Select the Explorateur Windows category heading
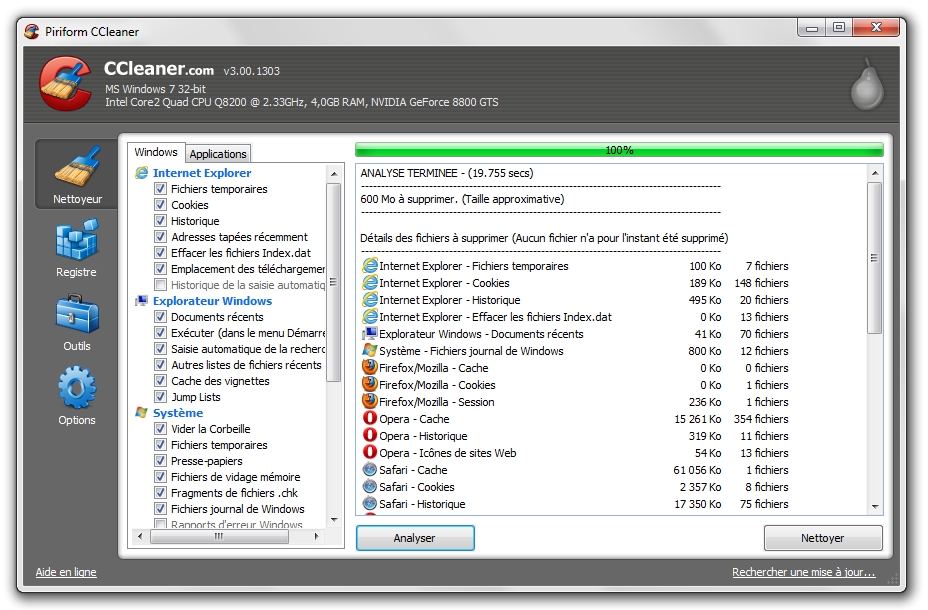This screenshot has height=610, width=928. [x=212, y=301]
